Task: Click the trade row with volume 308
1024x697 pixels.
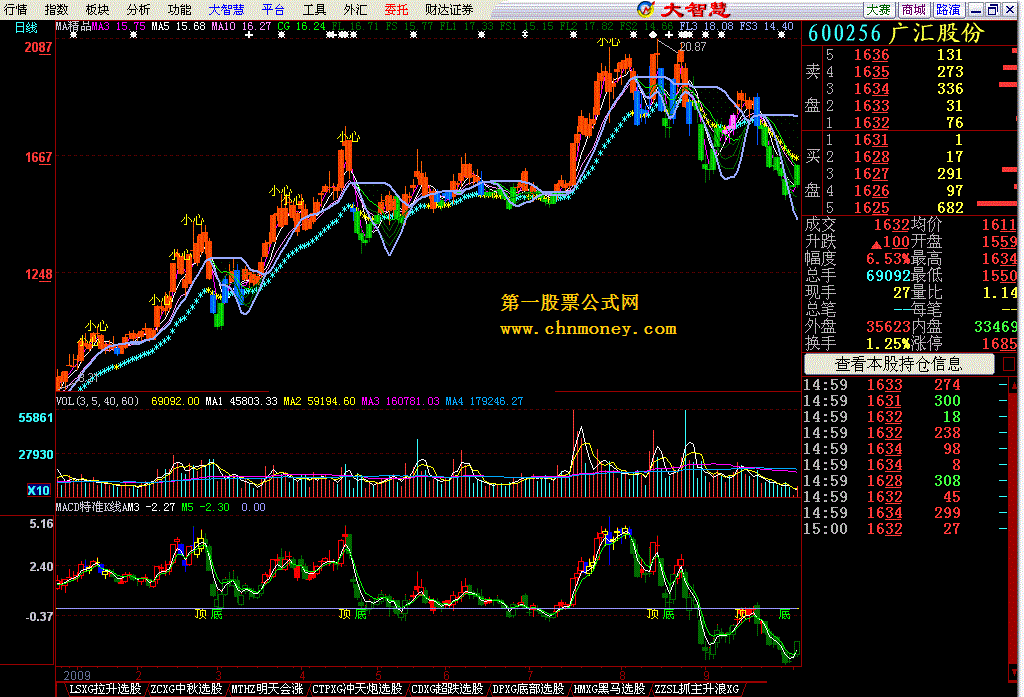Action: tap(906, 481)
